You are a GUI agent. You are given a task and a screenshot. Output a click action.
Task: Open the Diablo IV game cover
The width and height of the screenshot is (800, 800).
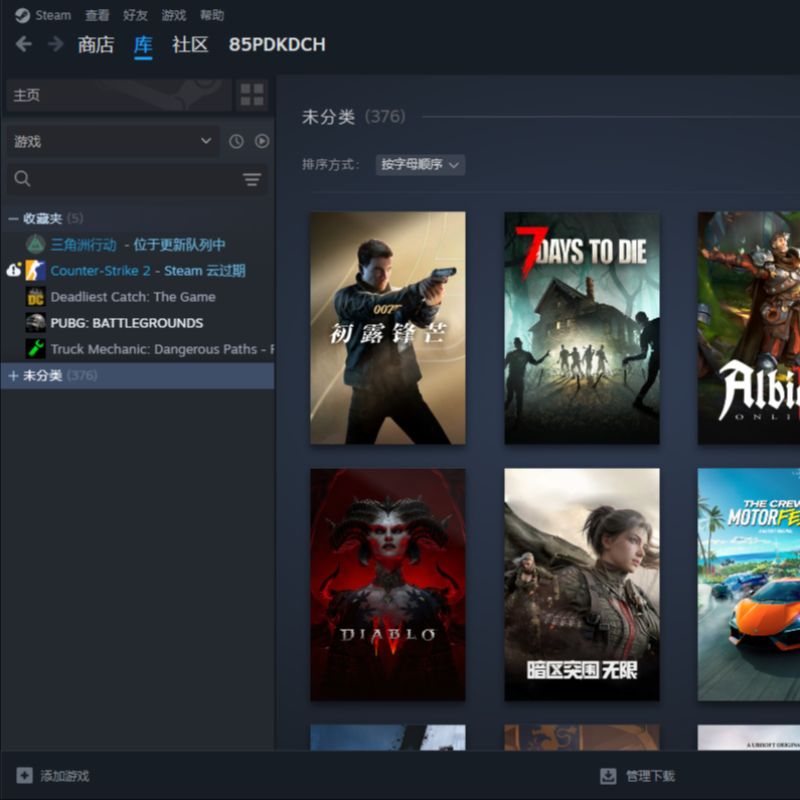(x=388, y=584)
